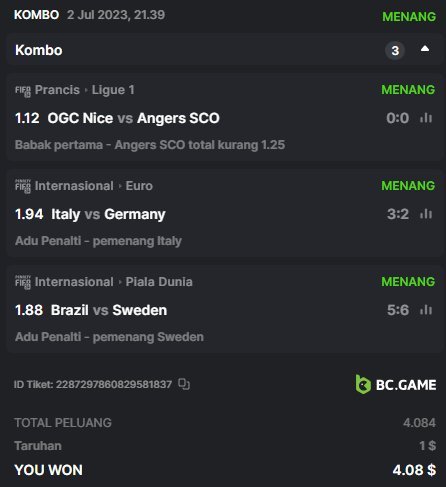Open Brazil vs Sweden match
Image resolution: width=446 pixels, height=487 pixels.
point(109,310)
